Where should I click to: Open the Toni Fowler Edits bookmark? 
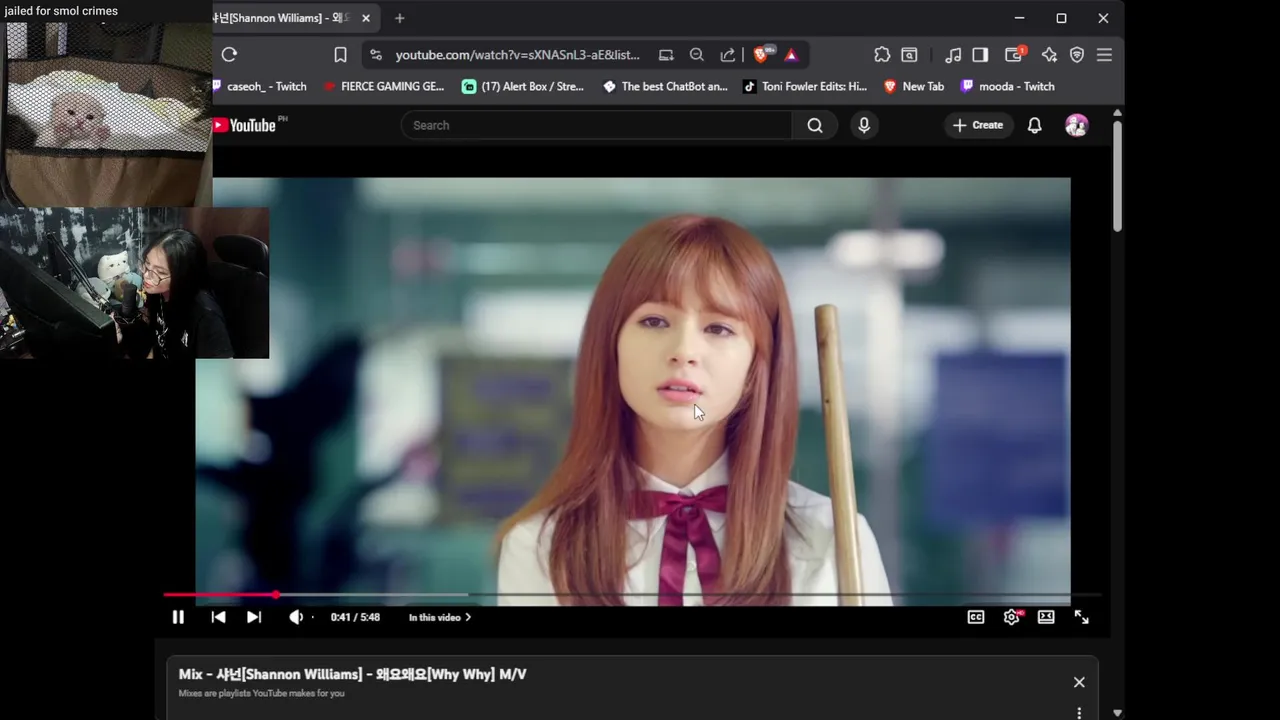click(805, 87)
